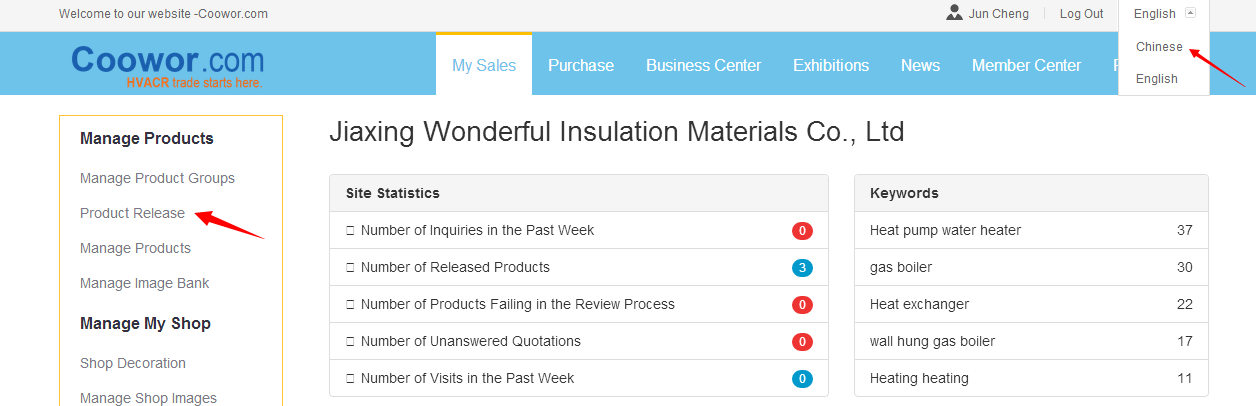Open Manage Image Bank link
The height and width of the screenshot is (406, 1256).
coord(144,283)
